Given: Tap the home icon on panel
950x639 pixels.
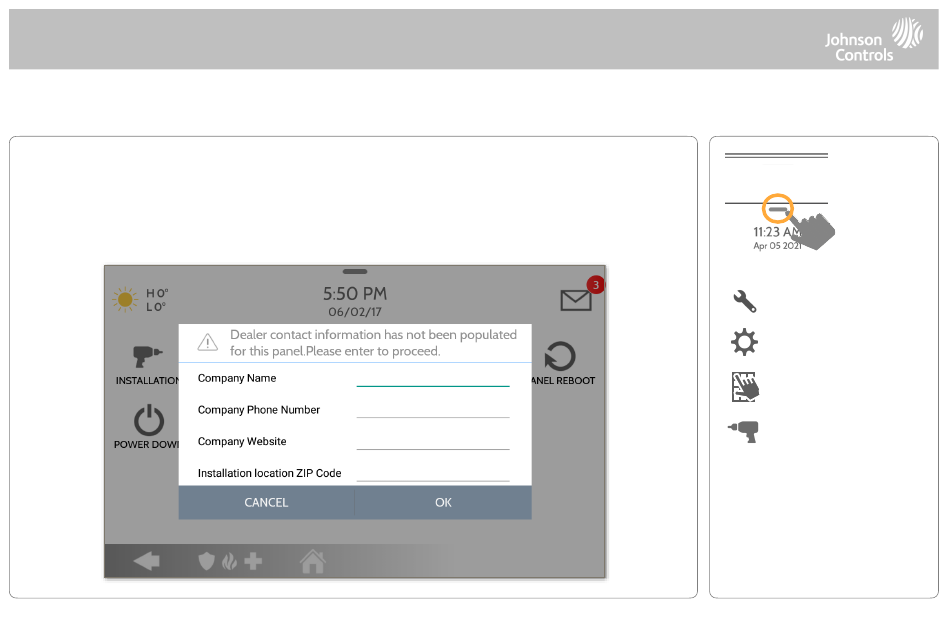Looking at the screenshot, I should pos(313,561).
